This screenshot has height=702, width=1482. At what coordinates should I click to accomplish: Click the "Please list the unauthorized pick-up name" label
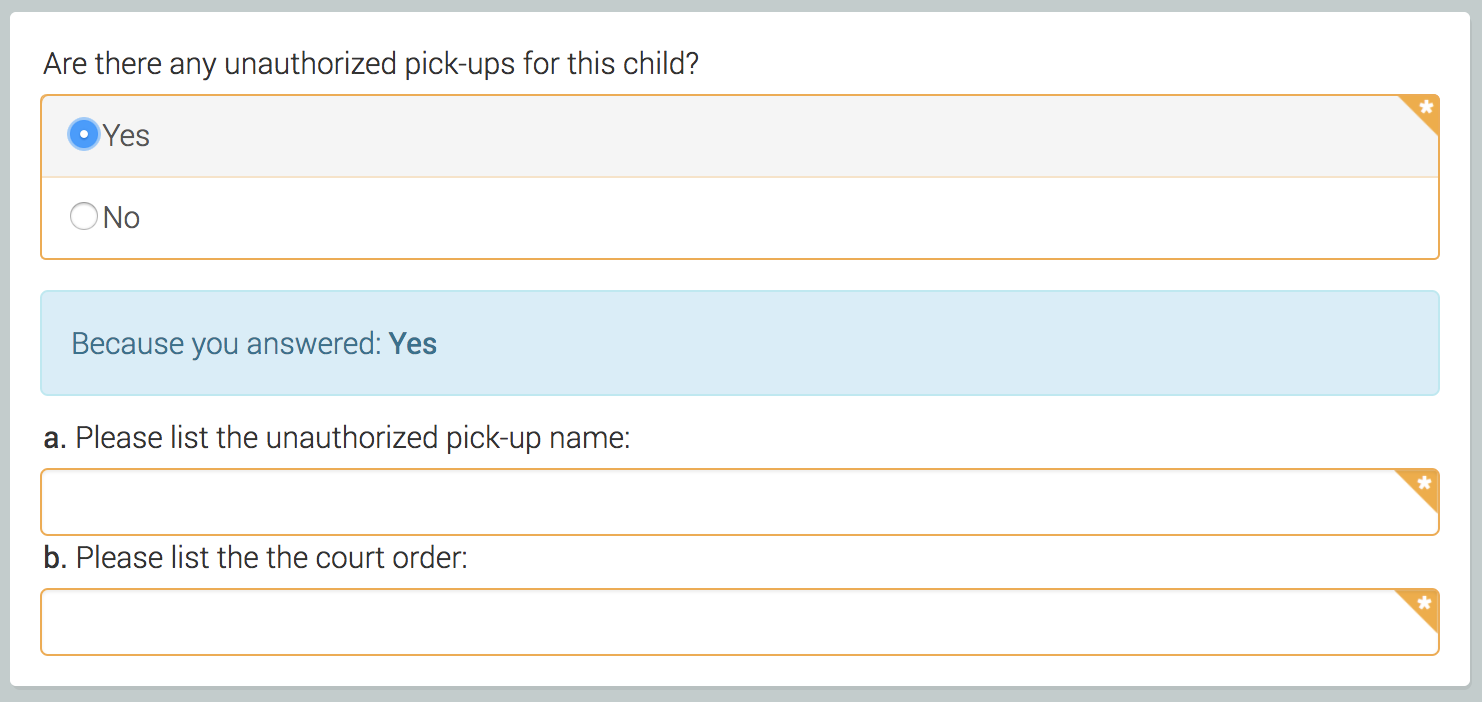(x=352, y=438)
